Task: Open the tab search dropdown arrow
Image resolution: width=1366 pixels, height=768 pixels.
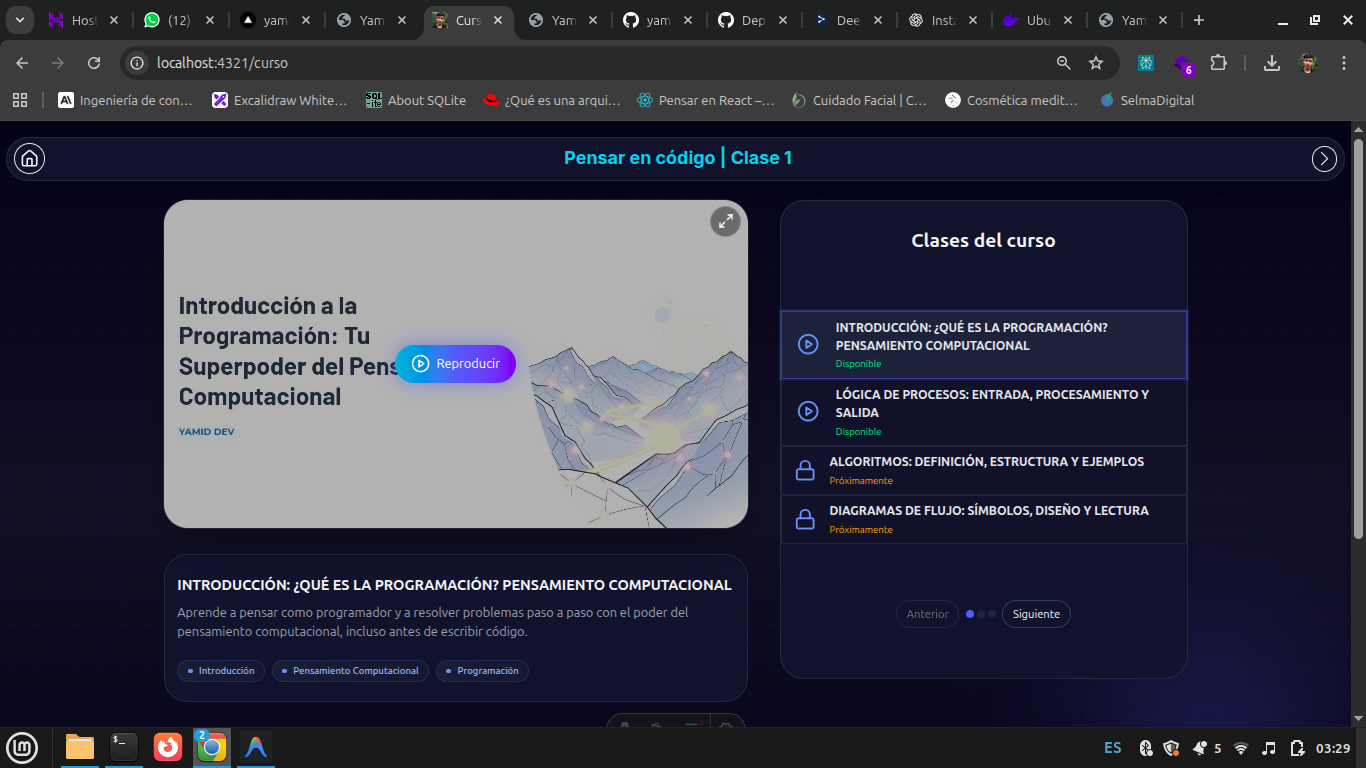Action: point(20,20)
